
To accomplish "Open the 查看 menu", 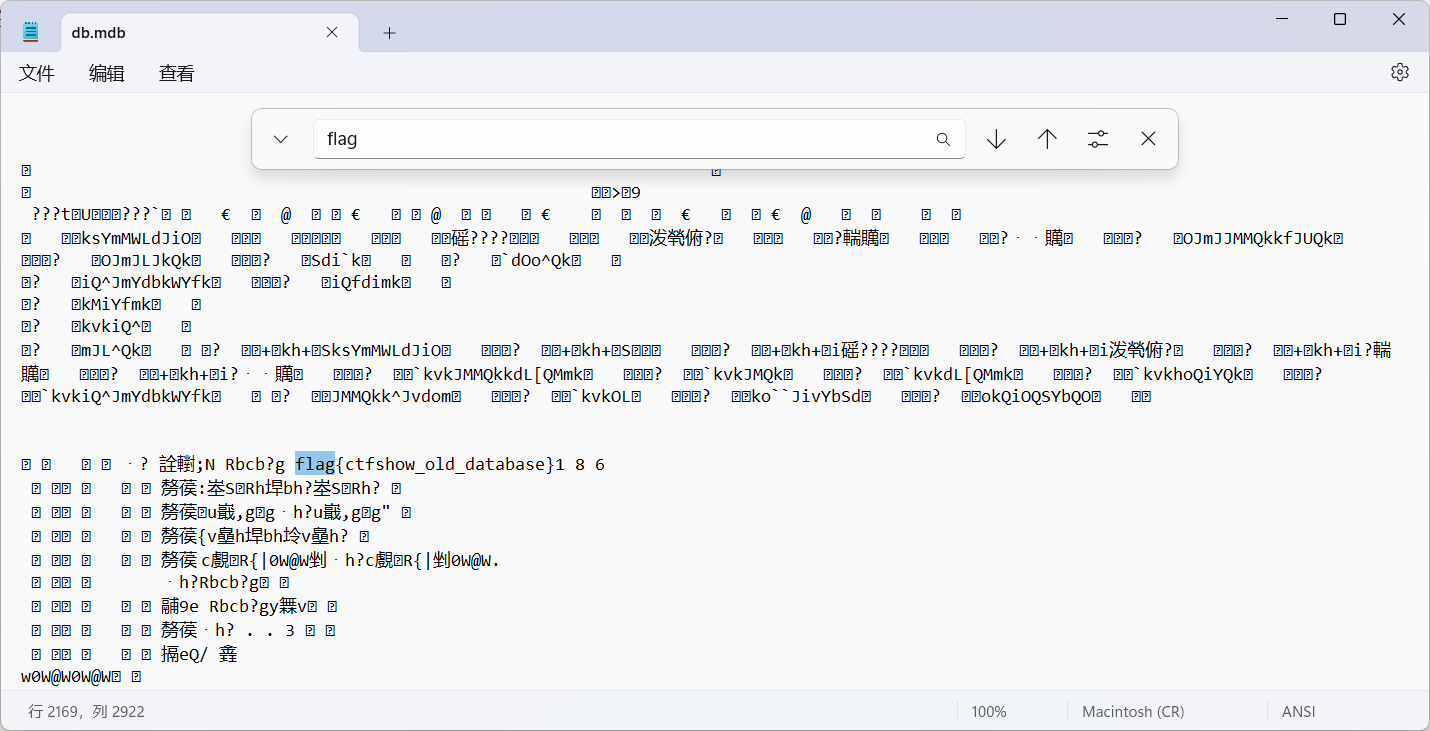I will (x=177, y=73).
